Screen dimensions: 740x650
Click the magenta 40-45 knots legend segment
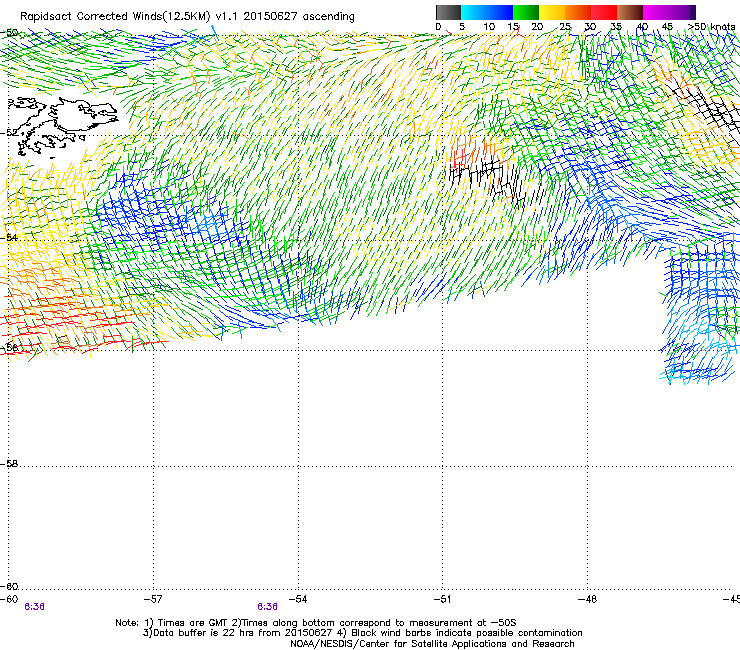coord(656,12)
